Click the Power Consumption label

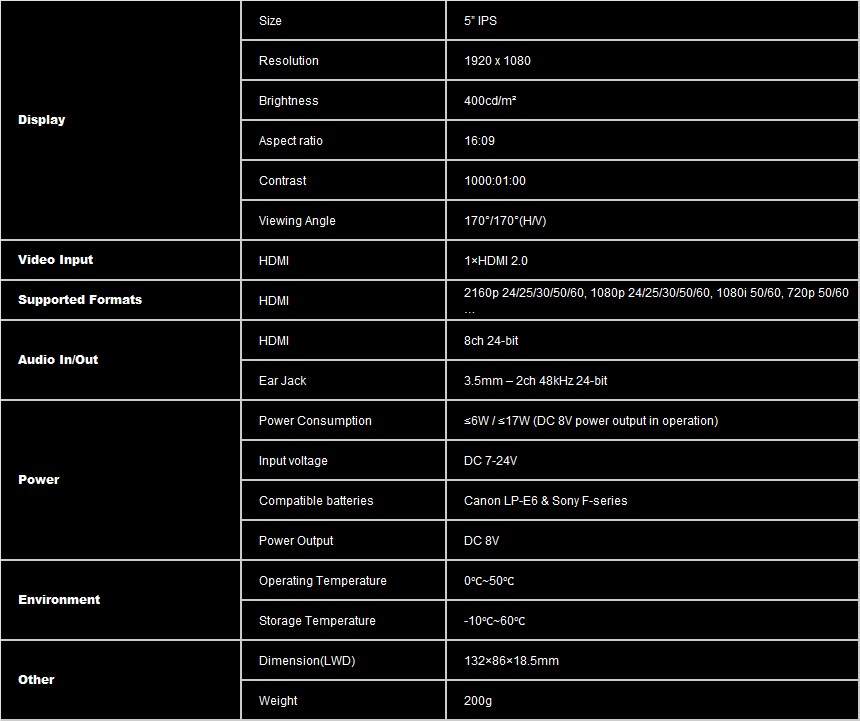[315, 421]
